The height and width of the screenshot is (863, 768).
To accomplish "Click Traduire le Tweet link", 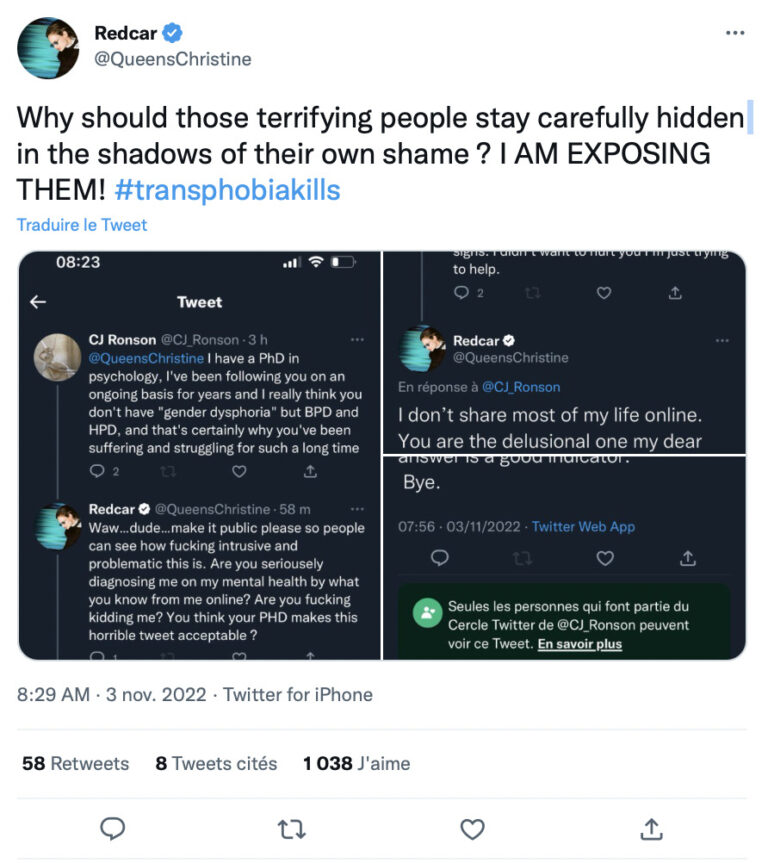I will [x=82, y=225].
